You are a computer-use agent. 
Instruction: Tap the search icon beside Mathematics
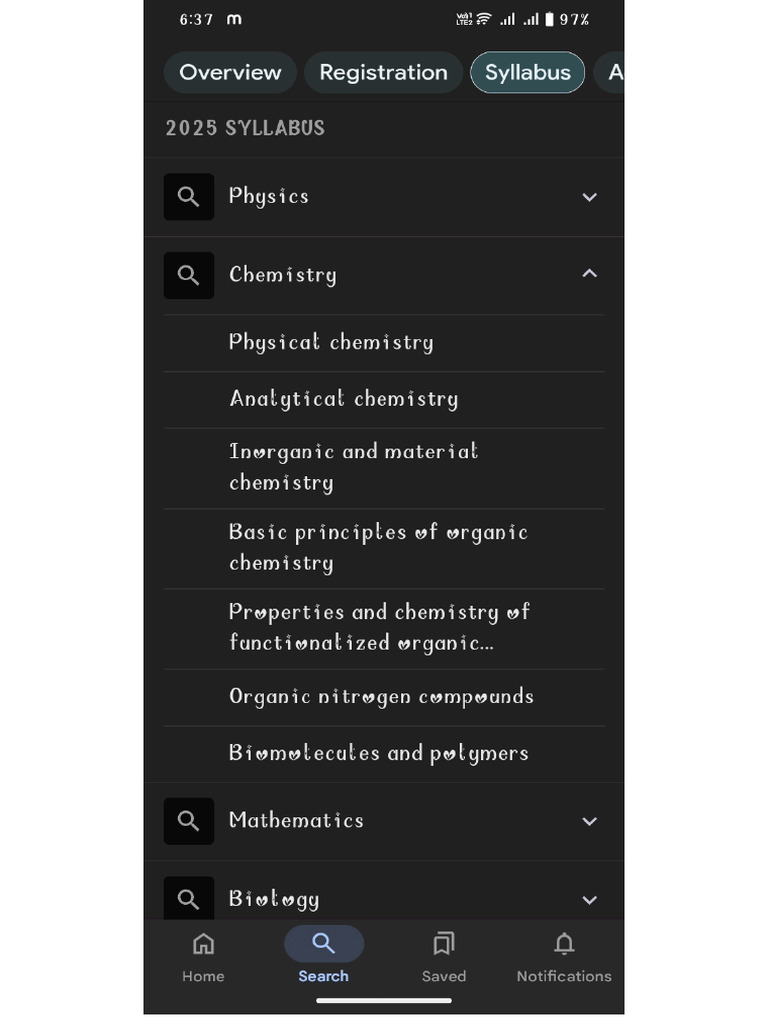click(x=189, y=821)
